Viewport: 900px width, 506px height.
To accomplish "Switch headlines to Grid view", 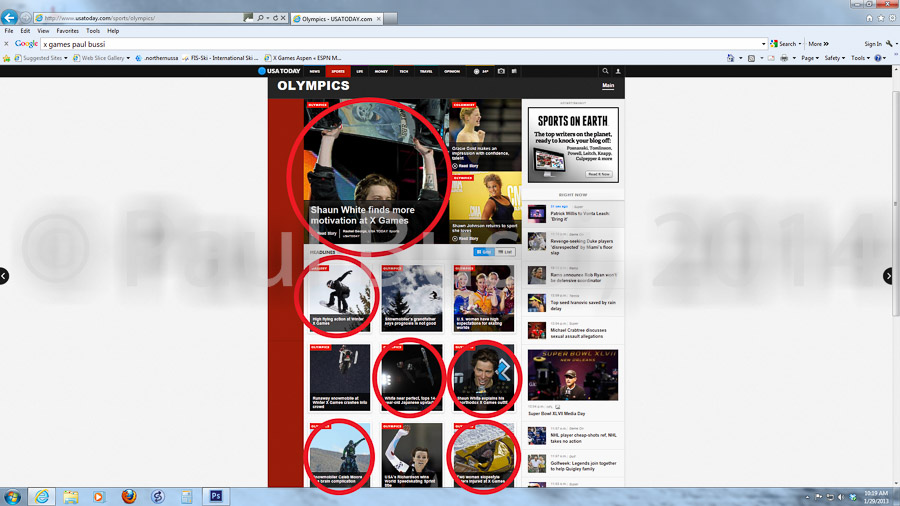I will tap(483, 252).
